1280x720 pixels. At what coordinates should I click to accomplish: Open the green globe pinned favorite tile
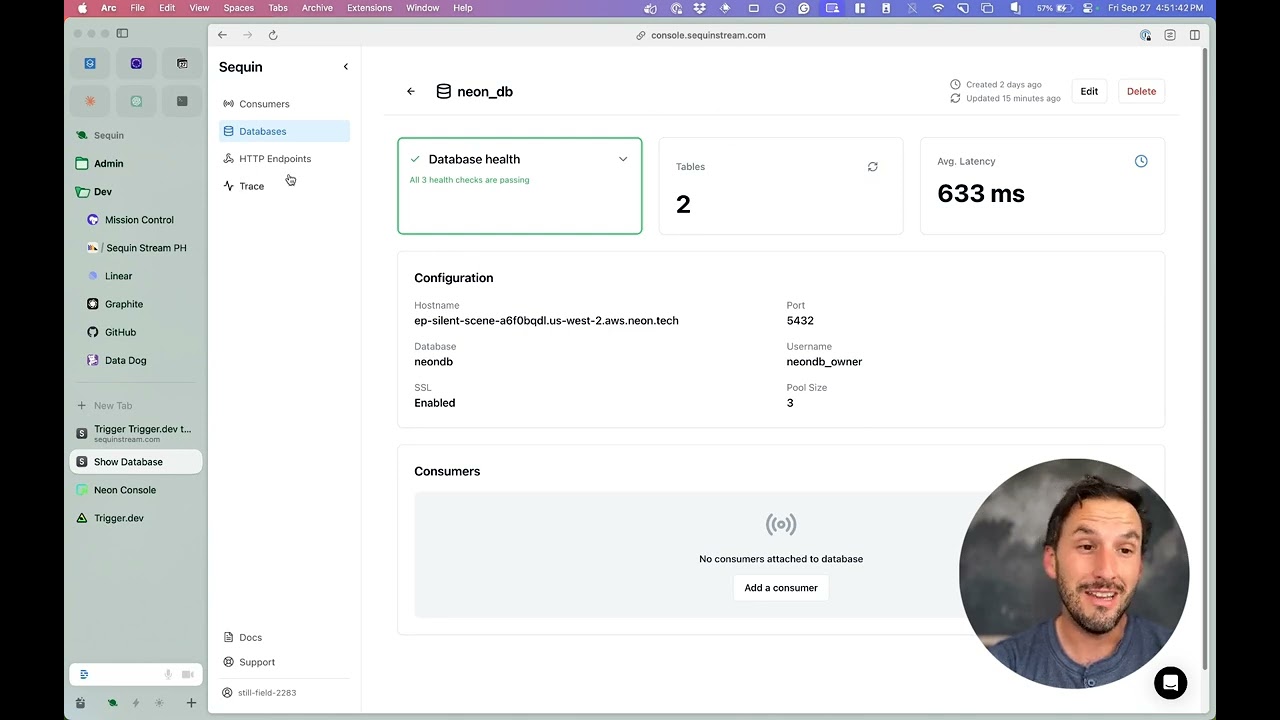[136, 101]
